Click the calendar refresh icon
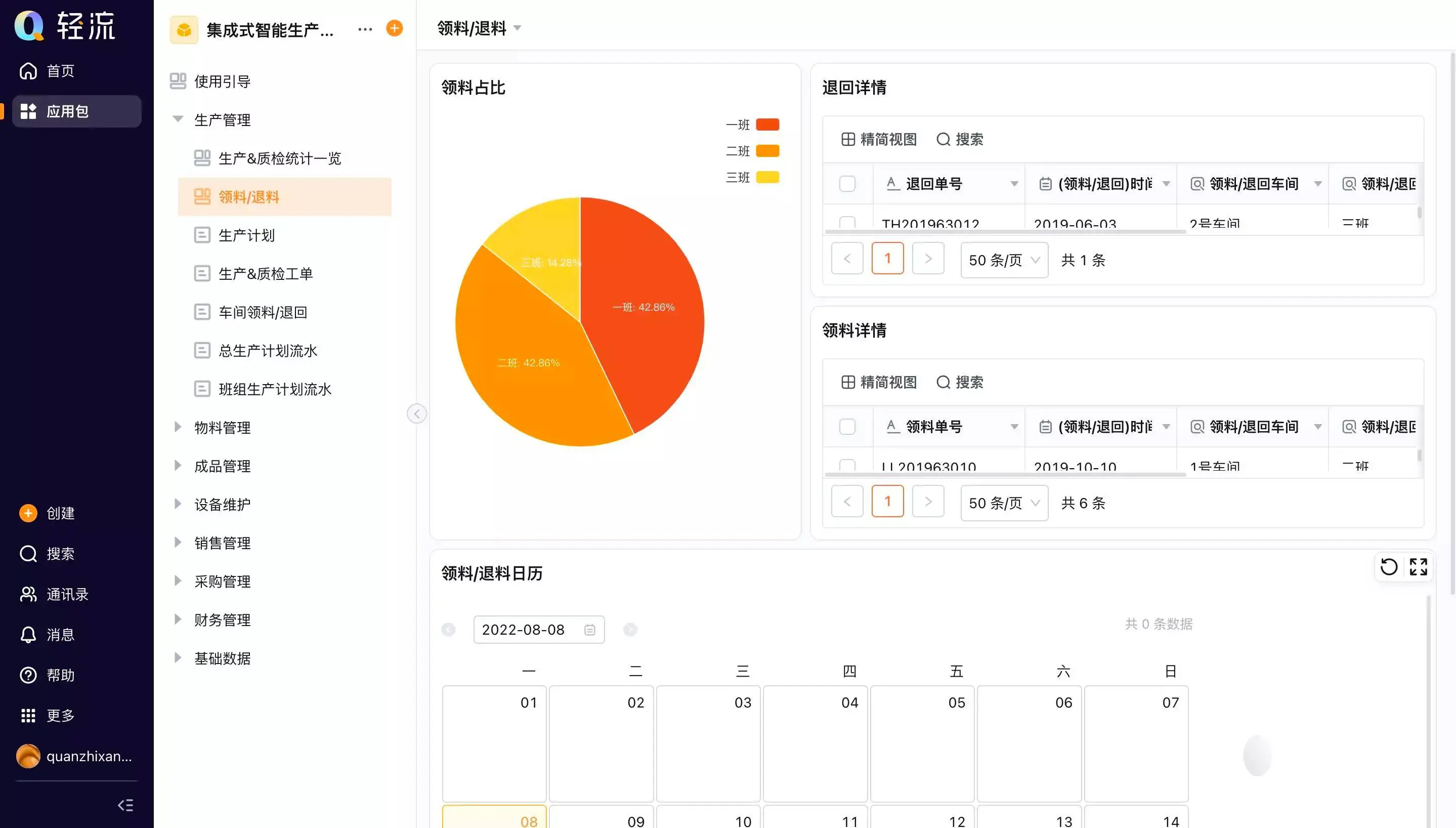Viewport: 1456px width, 828px height. point(1388,566)
